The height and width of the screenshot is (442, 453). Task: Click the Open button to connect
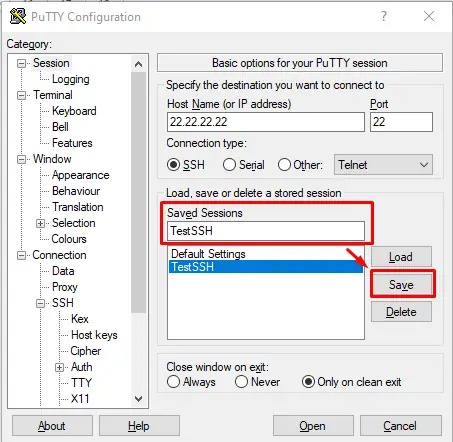(x=313, y=426)
